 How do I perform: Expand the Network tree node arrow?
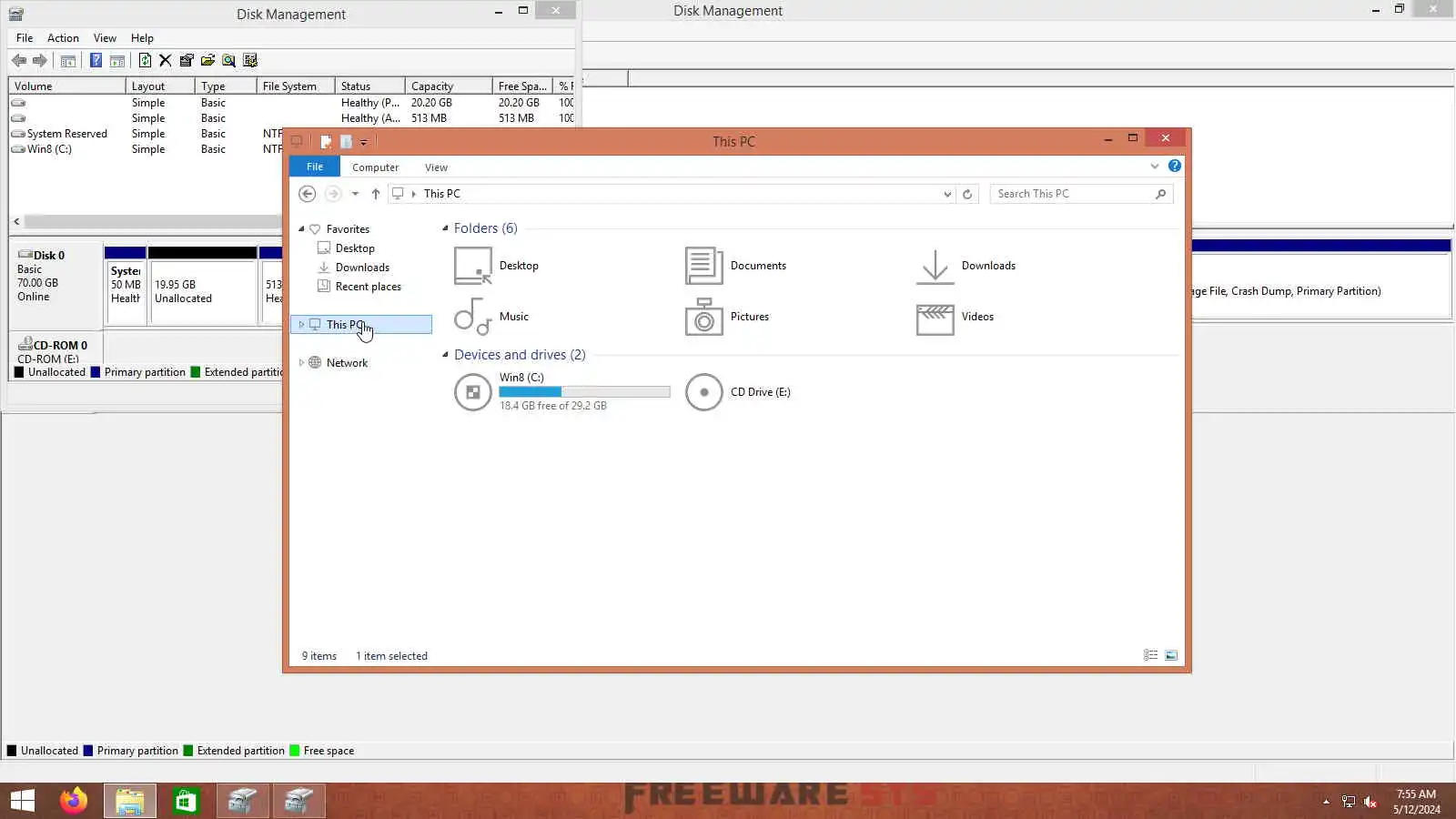(301, 363)
